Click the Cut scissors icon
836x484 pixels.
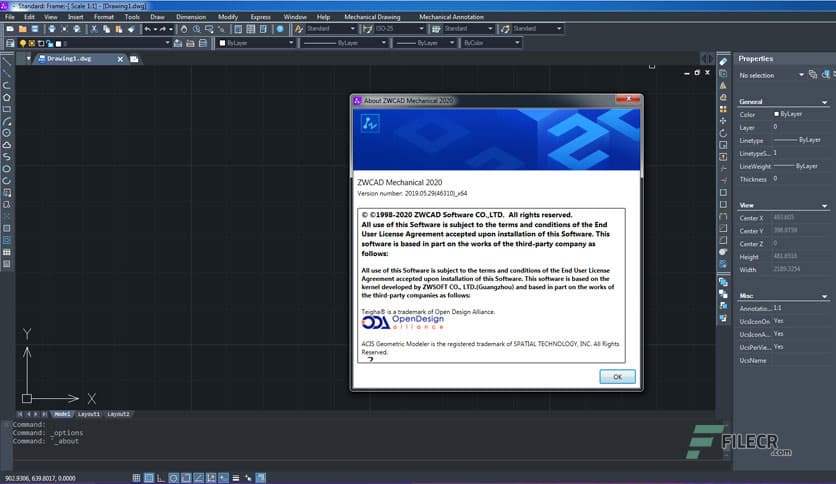tap(93, 29)
